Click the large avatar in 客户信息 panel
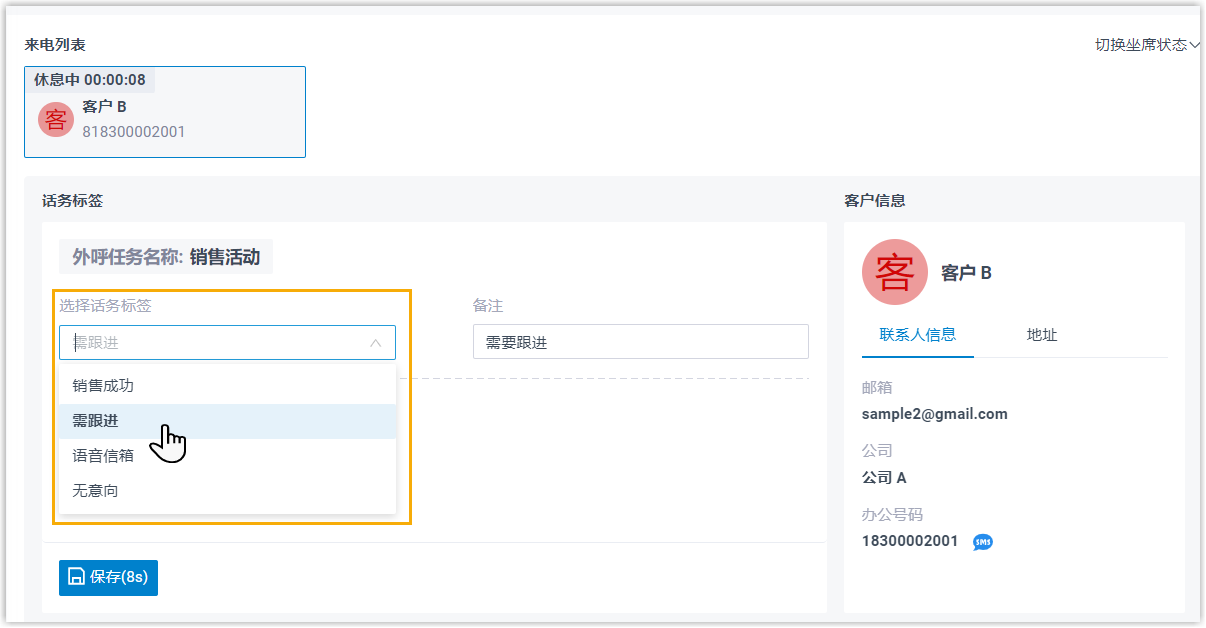The image size is (1206, 628). pyautogui.click(x=894, y=272)
